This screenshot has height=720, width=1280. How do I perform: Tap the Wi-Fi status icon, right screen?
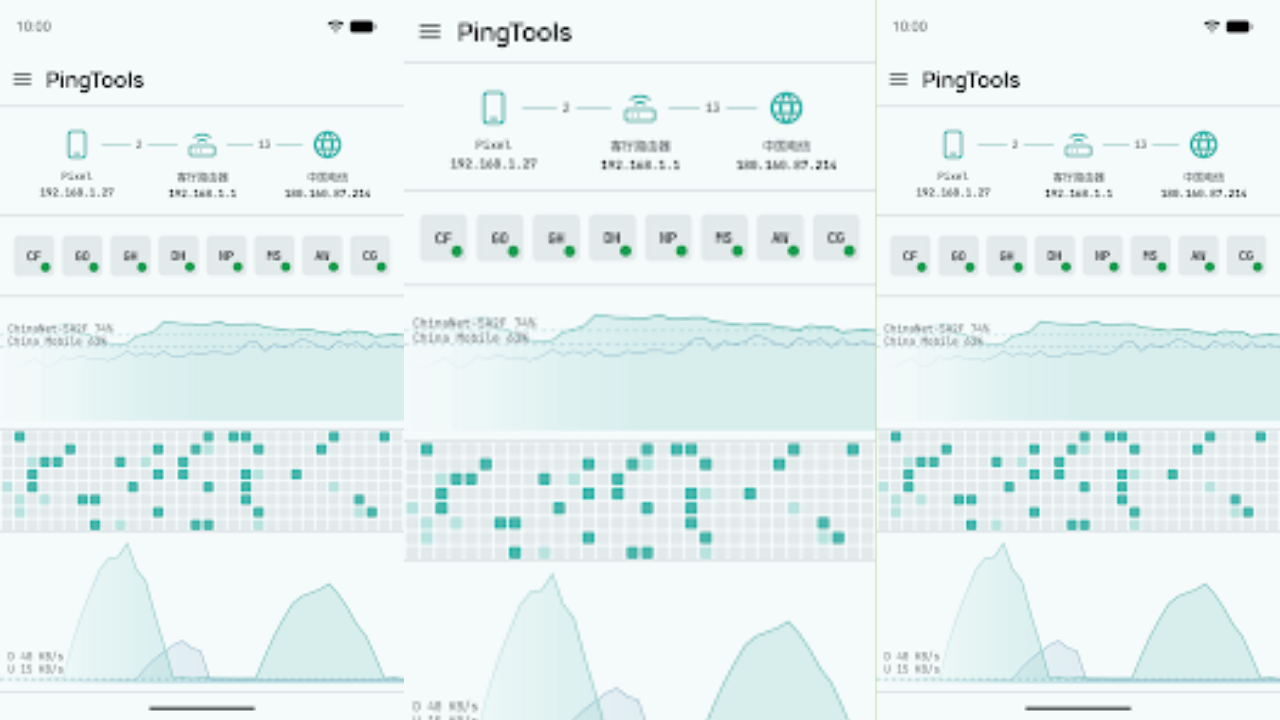click(1211, 27)
